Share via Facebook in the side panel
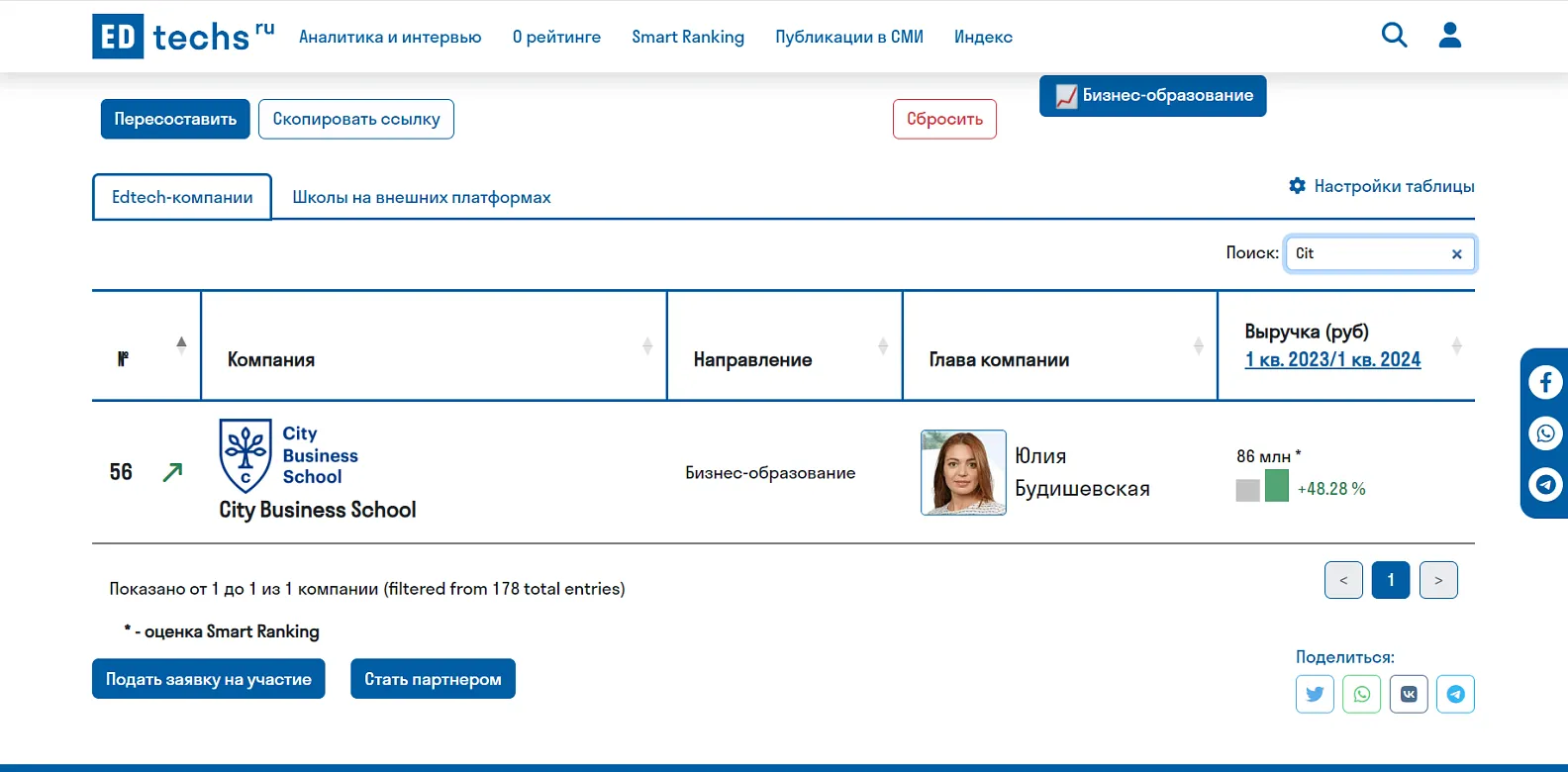Screen dimensions: 1568x772 coord(1545,382)
